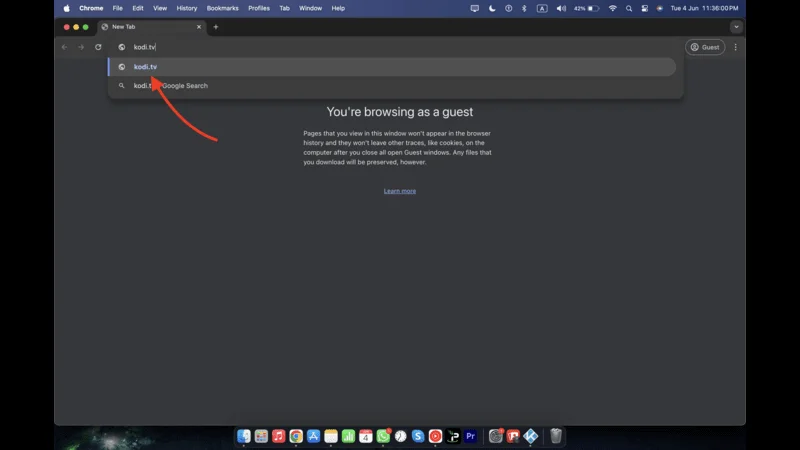800x450 pixels.
Task: Click the Bluetooth menu bar icon
Action: click(524, 8)
